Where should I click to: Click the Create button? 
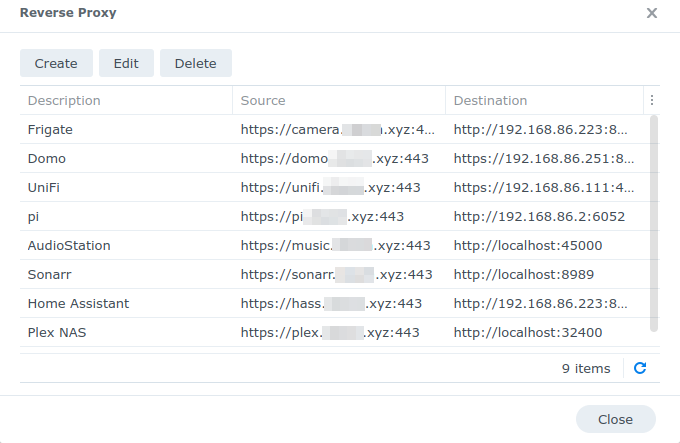pos(56,63)
